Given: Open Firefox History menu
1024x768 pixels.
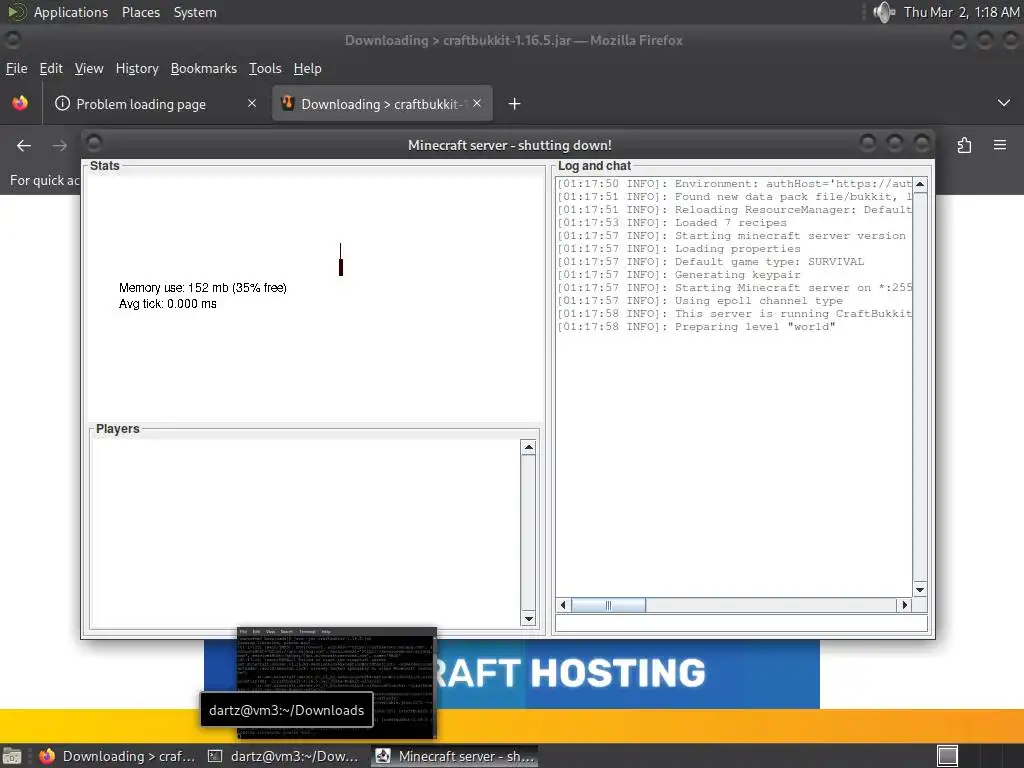Looking at the screenshot, I should coord(137,69).
